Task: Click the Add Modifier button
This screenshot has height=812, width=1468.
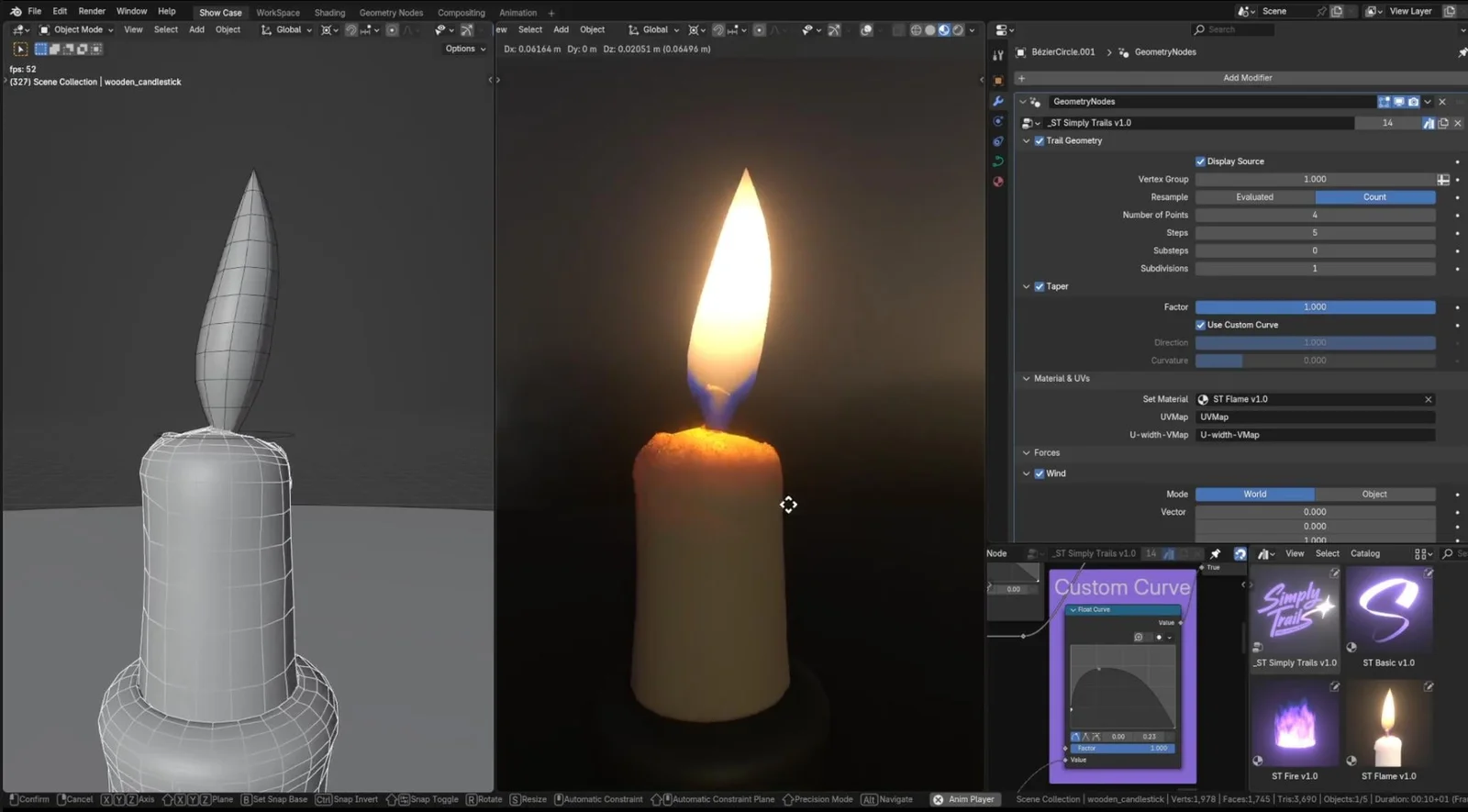Action: click(x=1246, y=78)
